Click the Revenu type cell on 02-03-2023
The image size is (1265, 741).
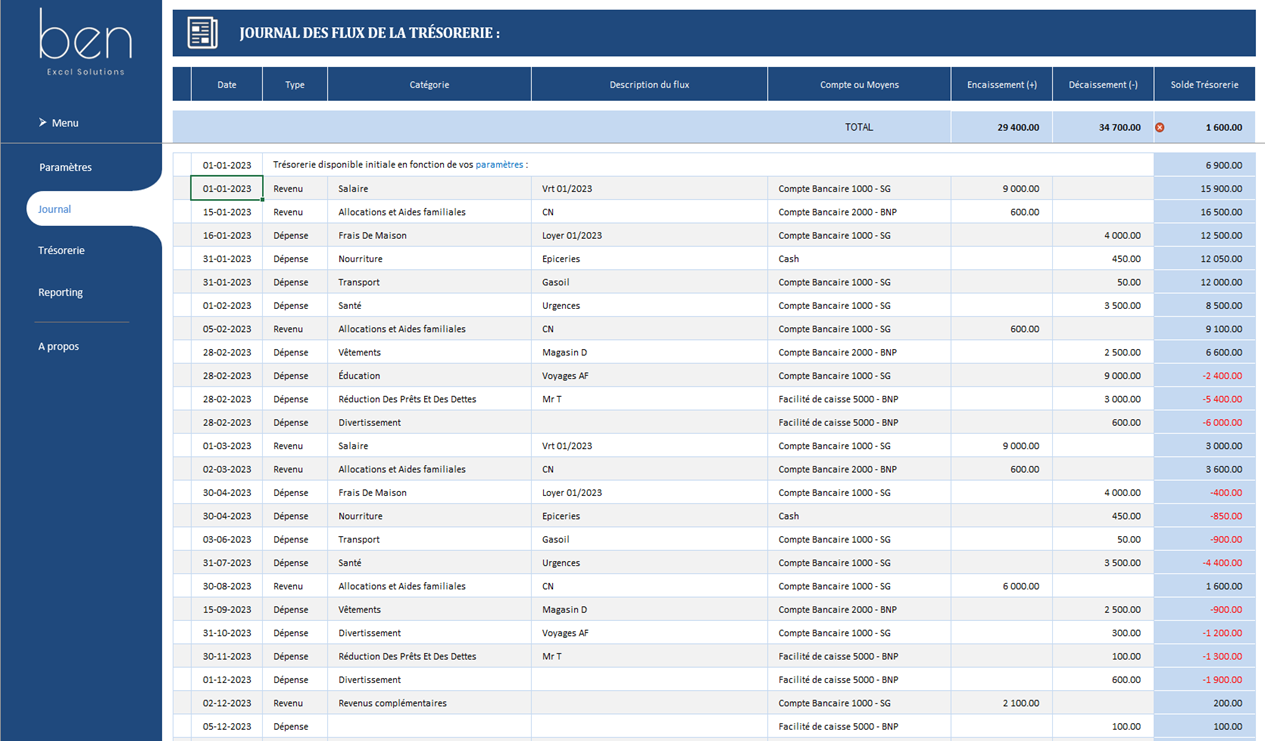[295, 469]
